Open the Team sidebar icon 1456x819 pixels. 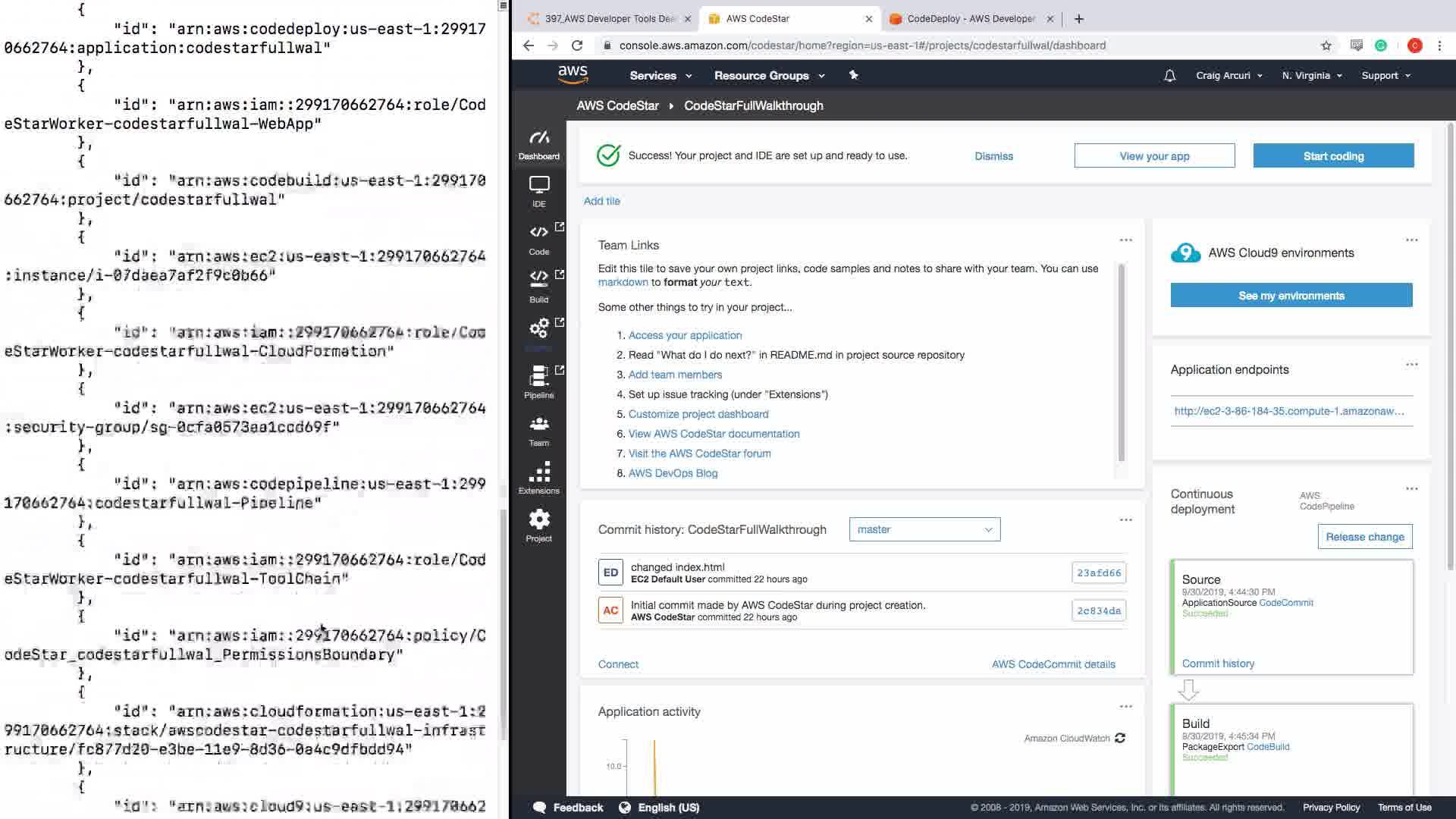click(538, 430)
